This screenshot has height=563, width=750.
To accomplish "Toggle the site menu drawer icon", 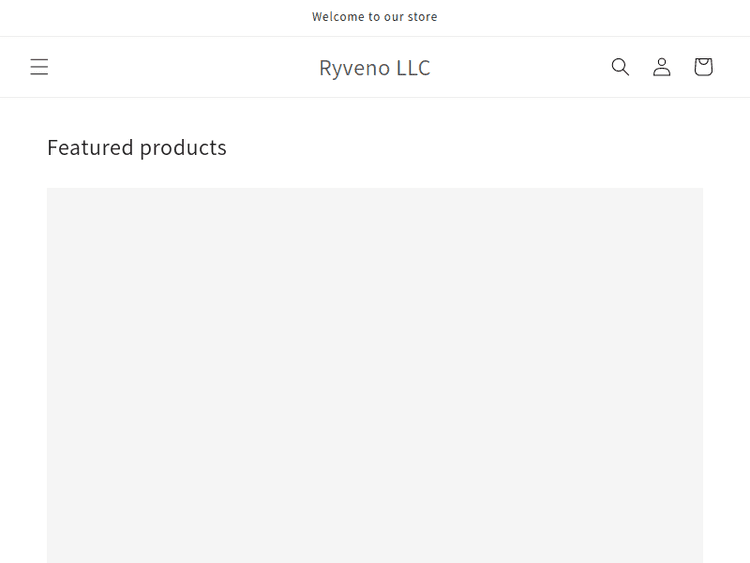I will point(39,67).
